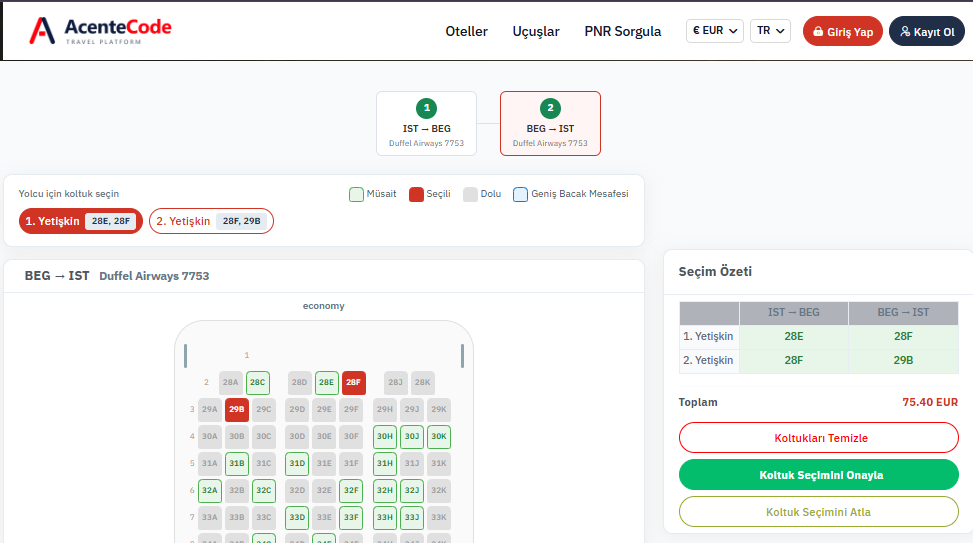Image resolution: width=973 pixels, height=543 pixels.
Task: Pick seat 30H on the map
Action: tap(385, 436)
